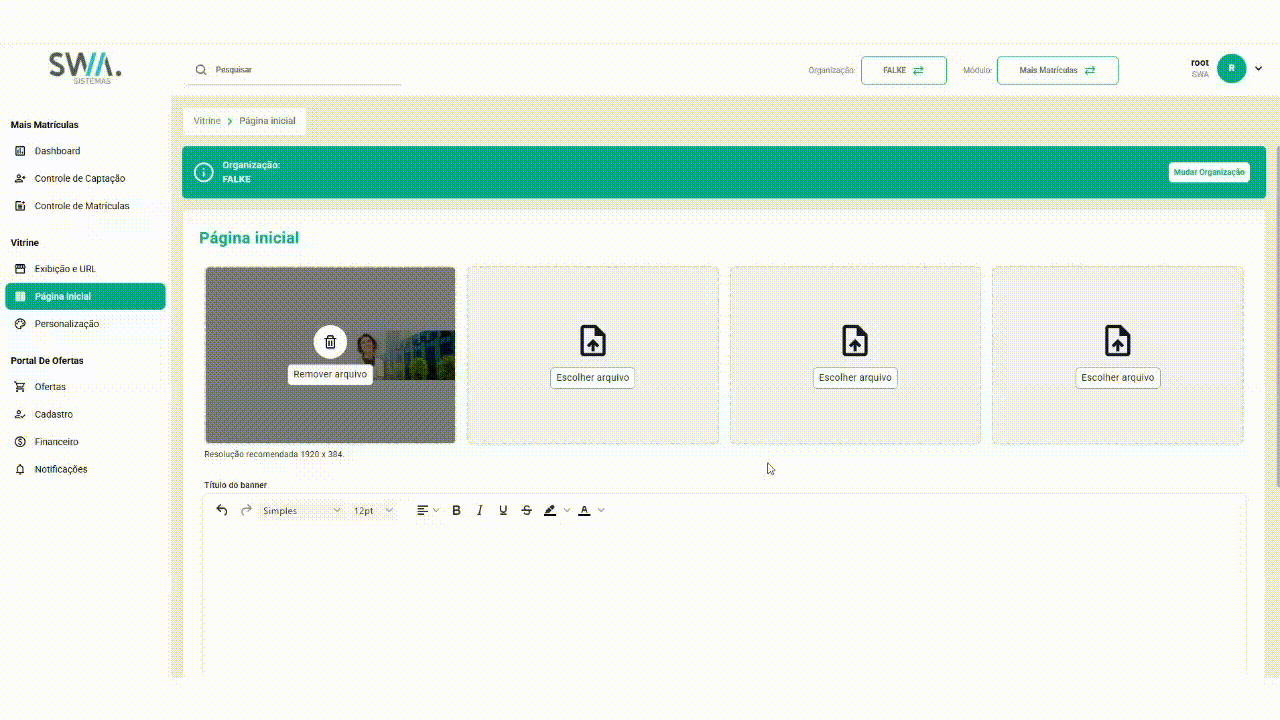Toggle strikethrough formatting
The height and width of the screenshot is (720, 1280).
[x=527, y=510]
